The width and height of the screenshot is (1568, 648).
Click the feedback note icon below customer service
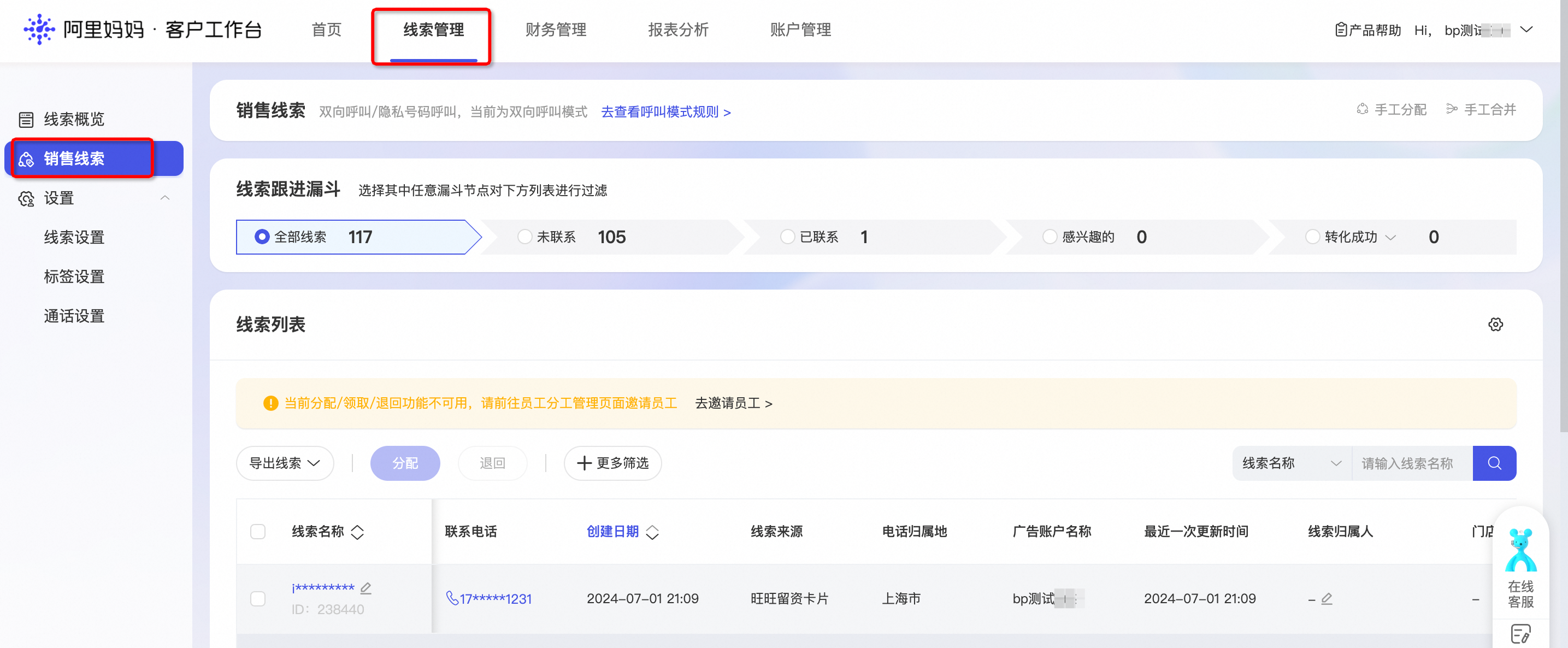(x=1520, y=634)
